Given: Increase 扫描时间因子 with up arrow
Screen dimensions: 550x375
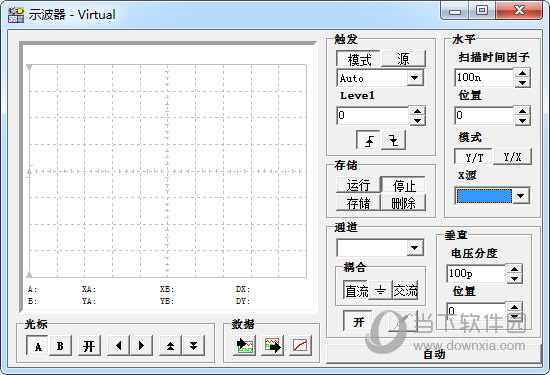Looking at the screenshot, I should tap(522, 73).
